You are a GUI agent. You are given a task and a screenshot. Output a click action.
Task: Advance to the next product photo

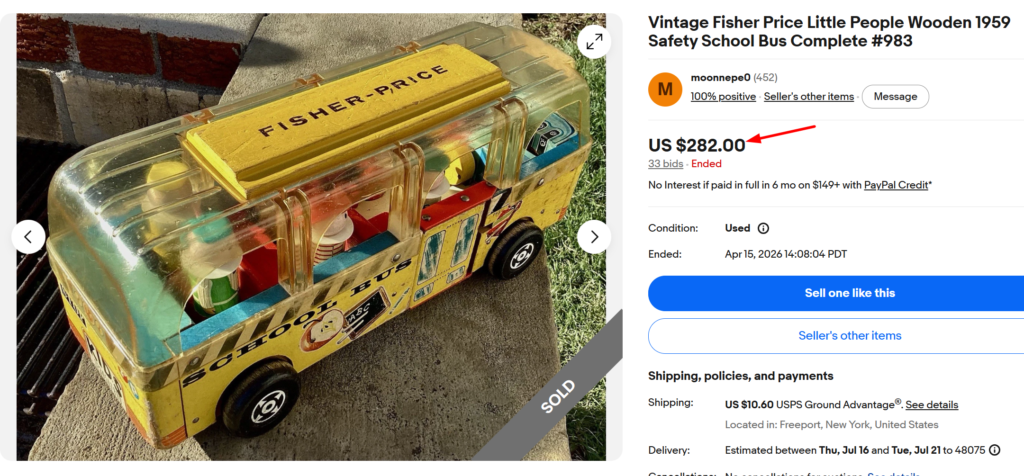(594, 237)
